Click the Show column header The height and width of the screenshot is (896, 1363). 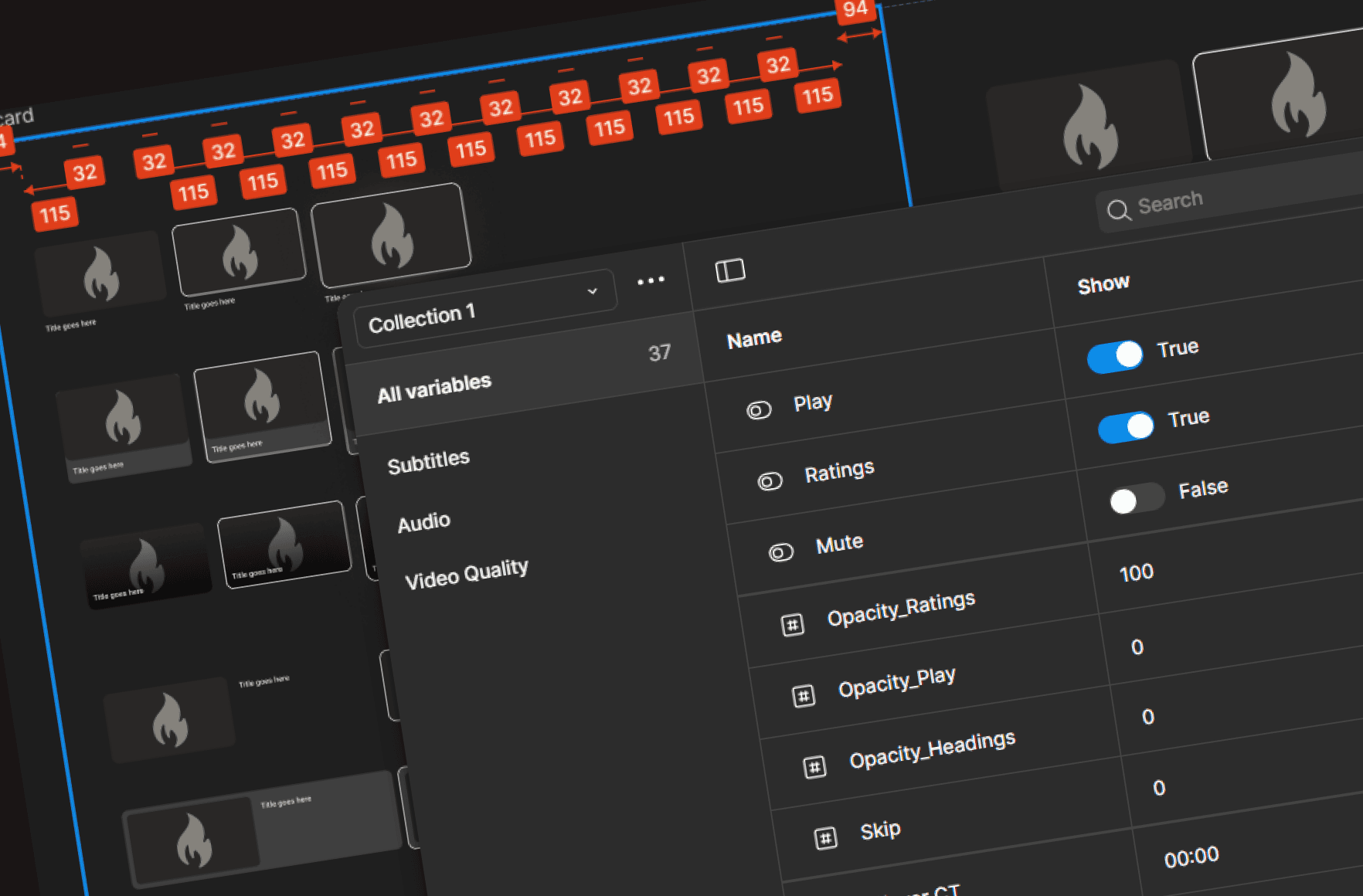[x=1103, y=285]
